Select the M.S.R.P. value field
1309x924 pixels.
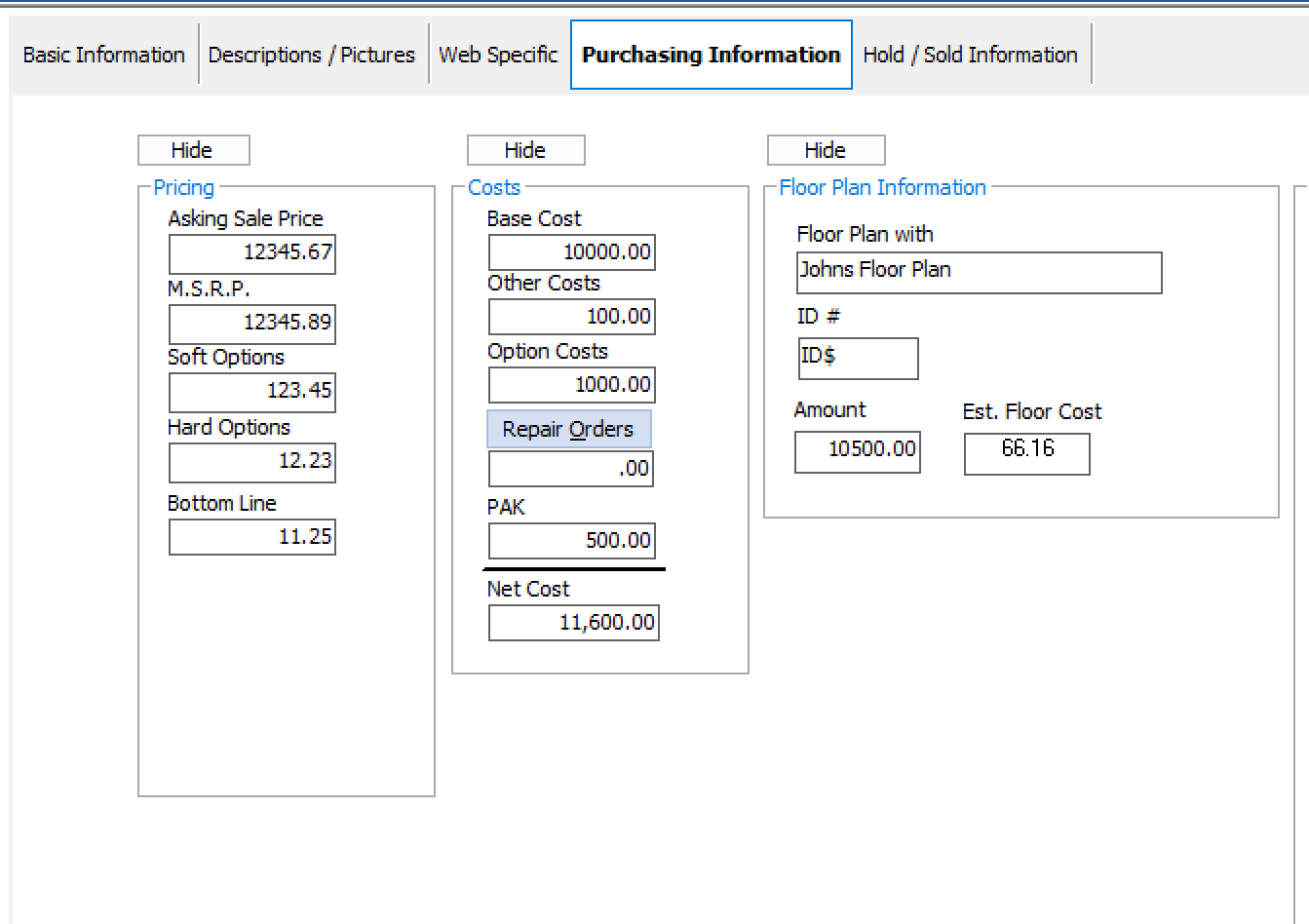[x=251, y=325]
